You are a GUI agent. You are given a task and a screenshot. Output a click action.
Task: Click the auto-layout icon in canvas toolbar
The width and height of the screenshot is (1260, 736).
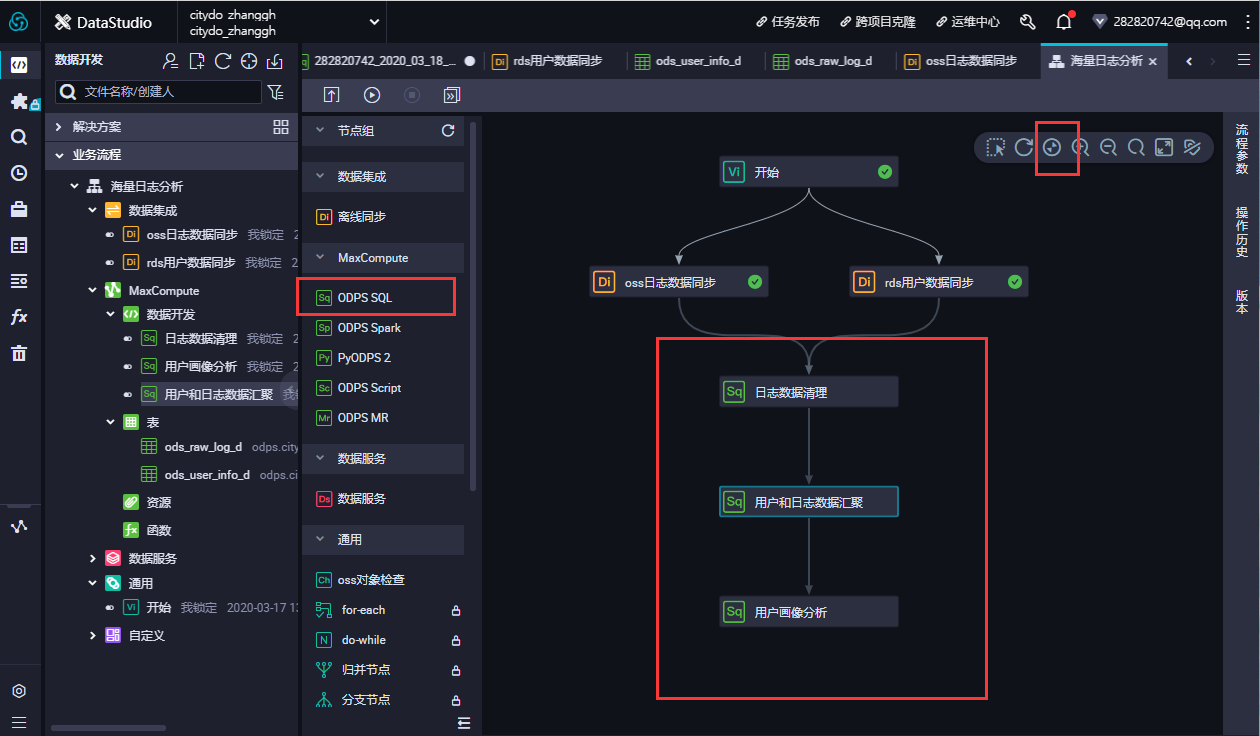[1052, 147]
